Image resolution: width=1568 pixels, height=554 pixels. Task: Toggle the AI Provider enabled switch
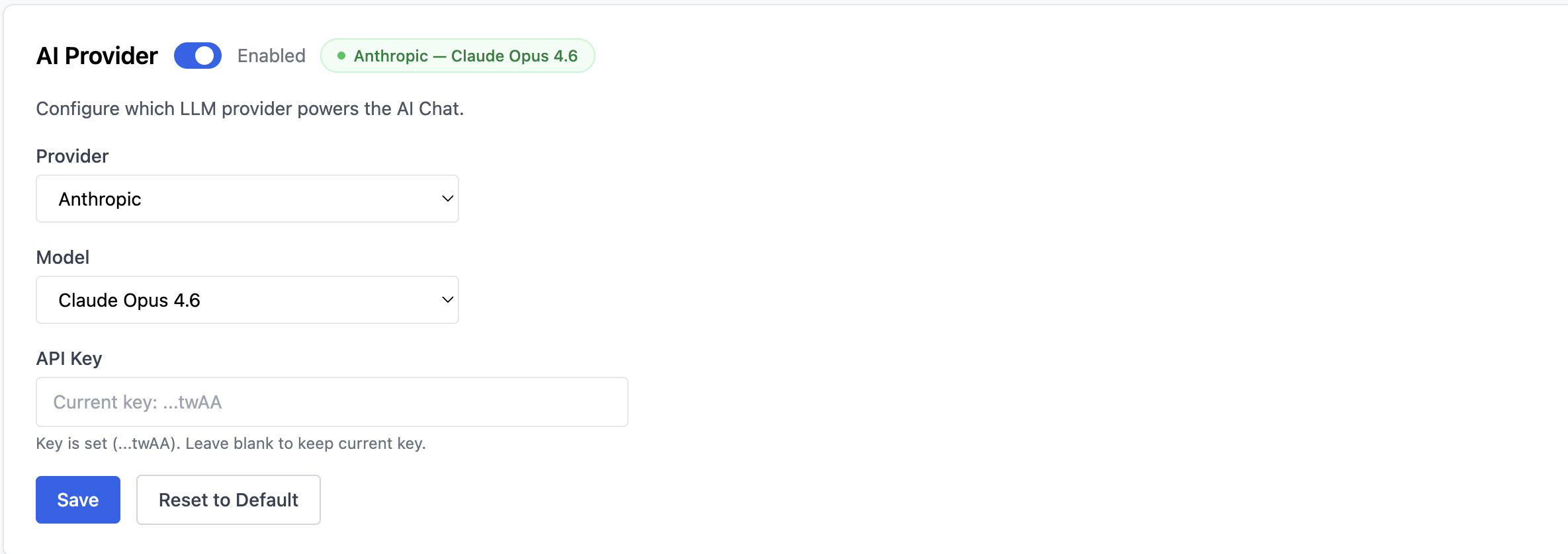(197, 56)
